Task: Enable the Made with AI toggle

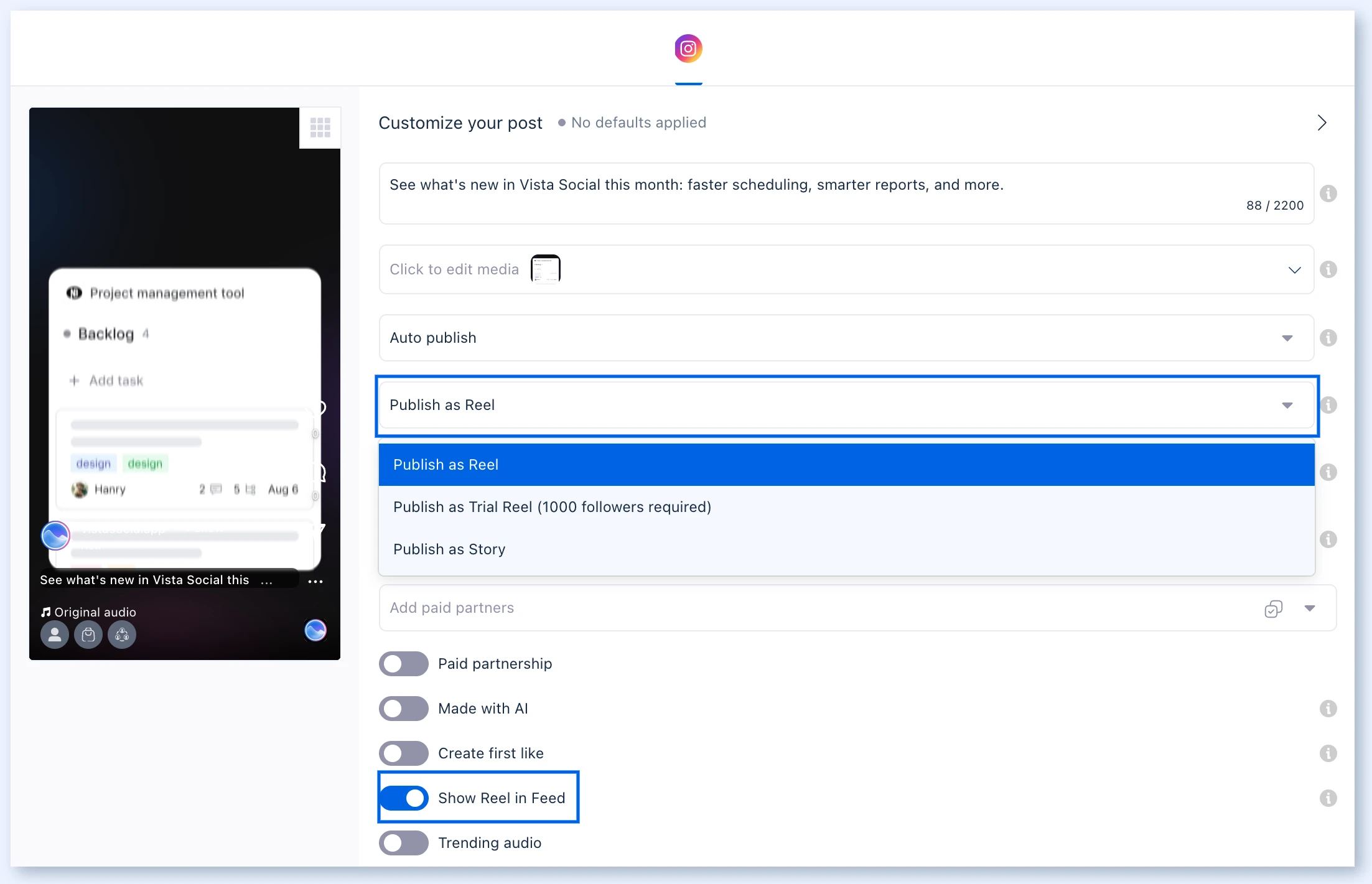Action: click(404, 709)
